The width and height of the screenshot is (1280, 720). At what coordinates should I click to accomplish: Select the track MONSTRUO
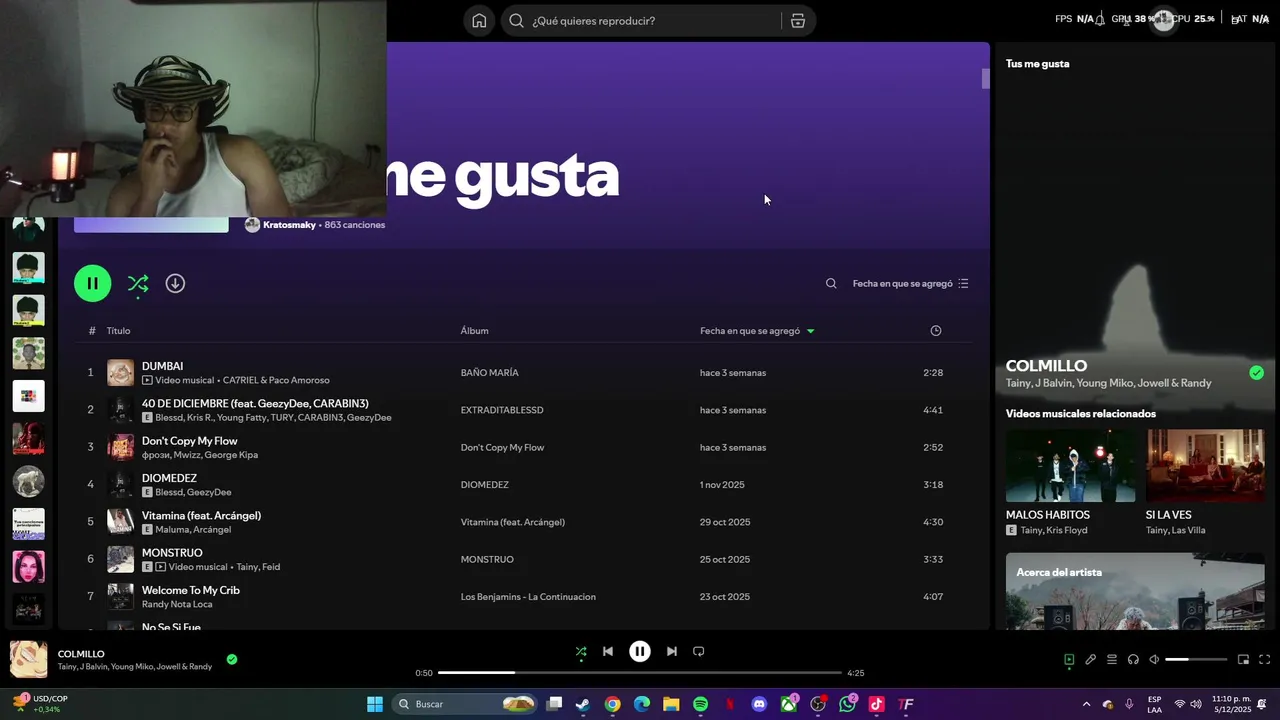172,553
